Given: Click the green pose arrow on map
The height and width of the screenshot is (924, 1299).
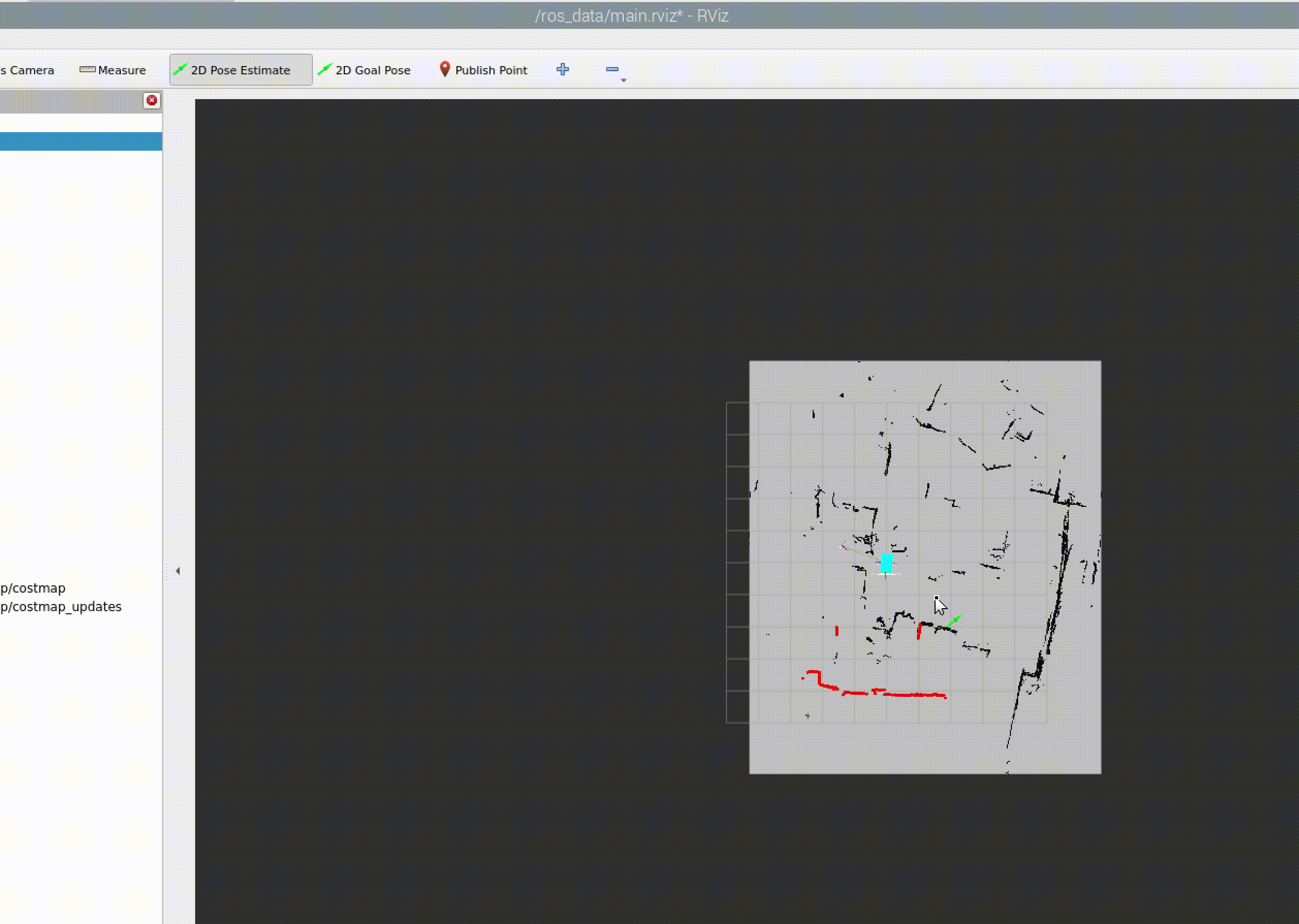Looking at the screenshot, I should pos(954,620).
